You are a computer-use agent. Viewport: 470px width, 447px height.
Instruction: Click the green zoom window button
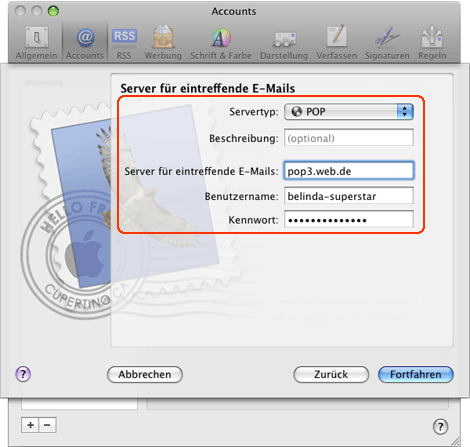[x=53, y=11]
